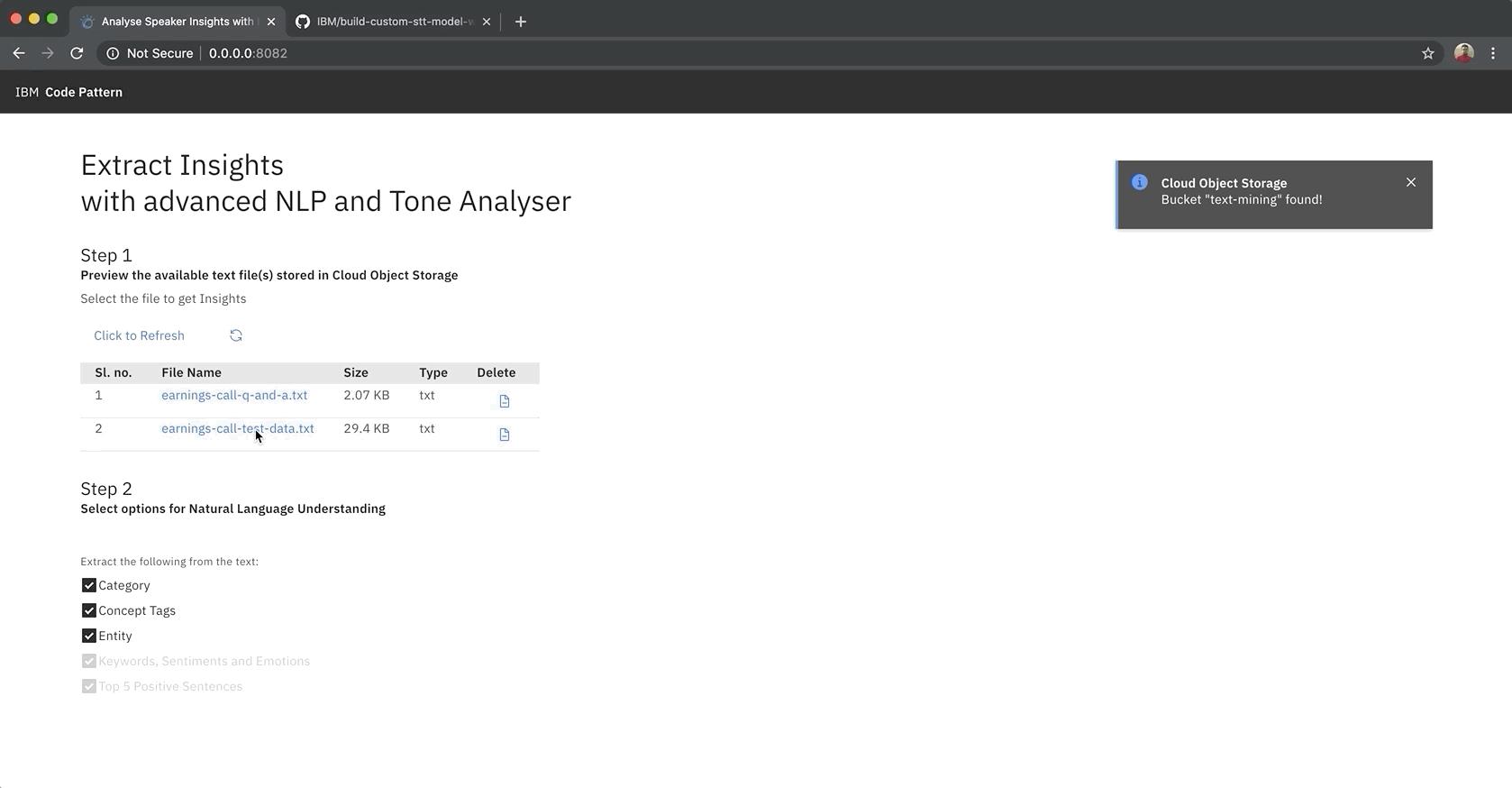Click the disabled Keywords, Sentiments and Emotions checkbox

click(89, 661)
